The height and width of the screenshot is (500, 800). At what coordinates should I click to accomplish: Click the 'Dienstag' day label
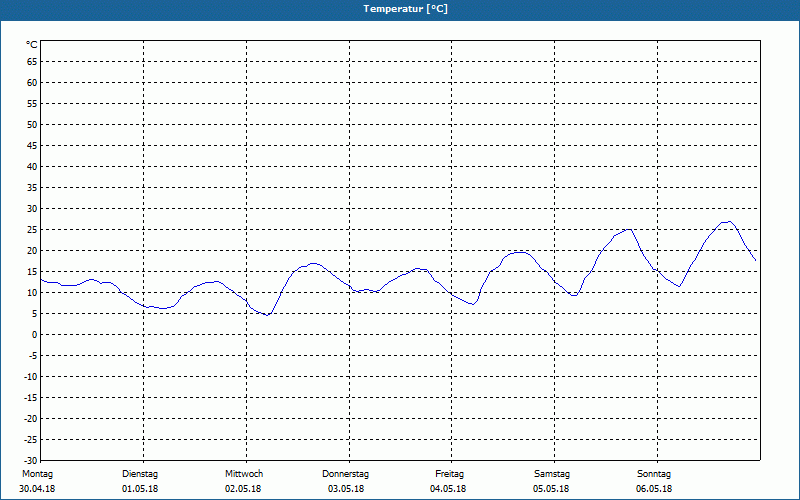pyautogui.click(x=140, y=474)
